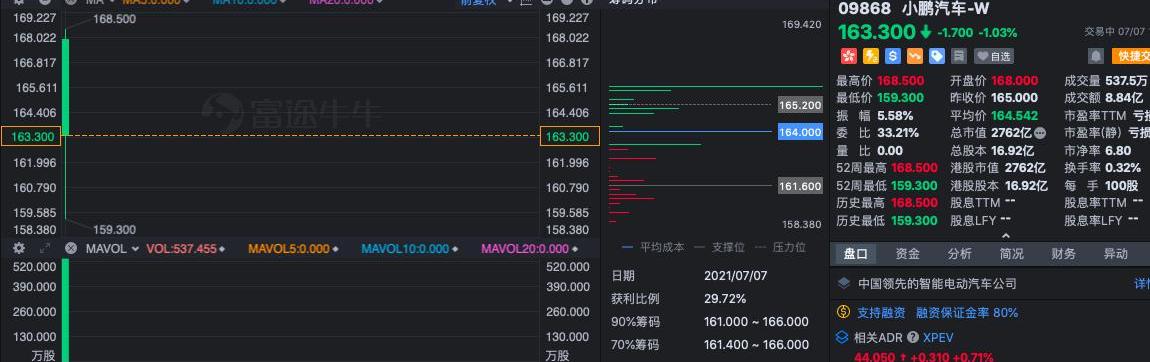Click the 昨收价 165.000 value

(x=1014, y=98)
